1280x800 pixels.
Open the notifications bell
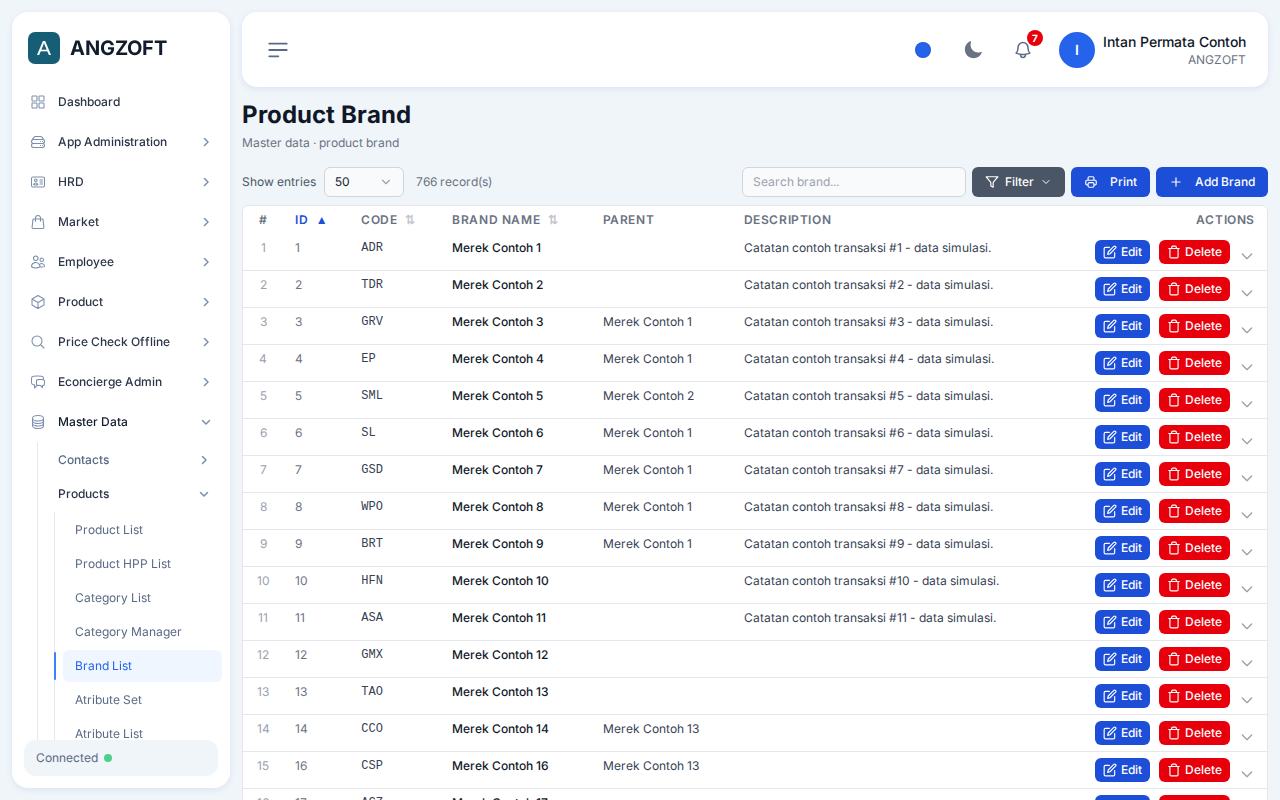click(1023, 50)
